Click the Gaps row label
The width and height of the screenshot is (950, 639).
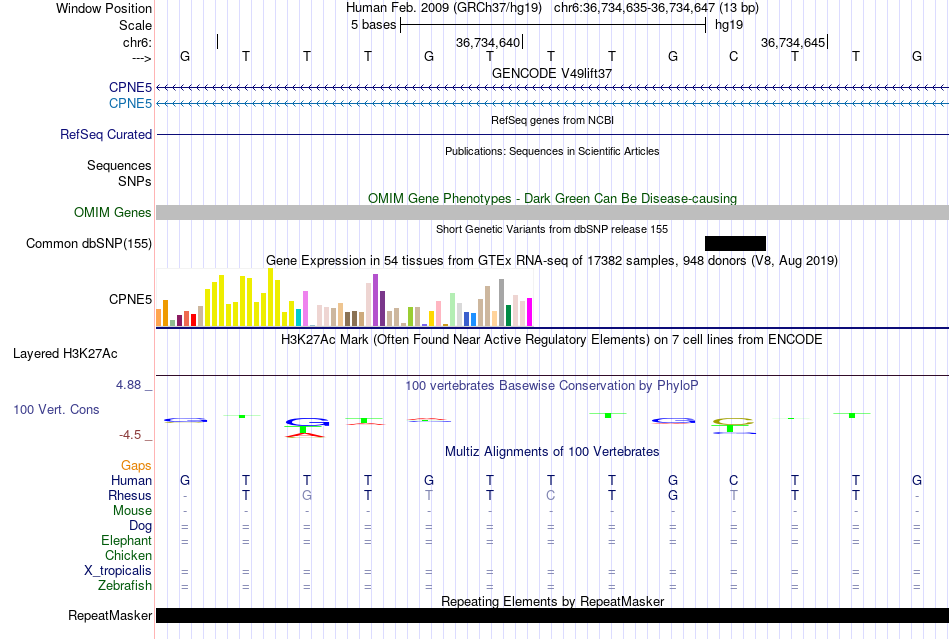coord(136,465)
